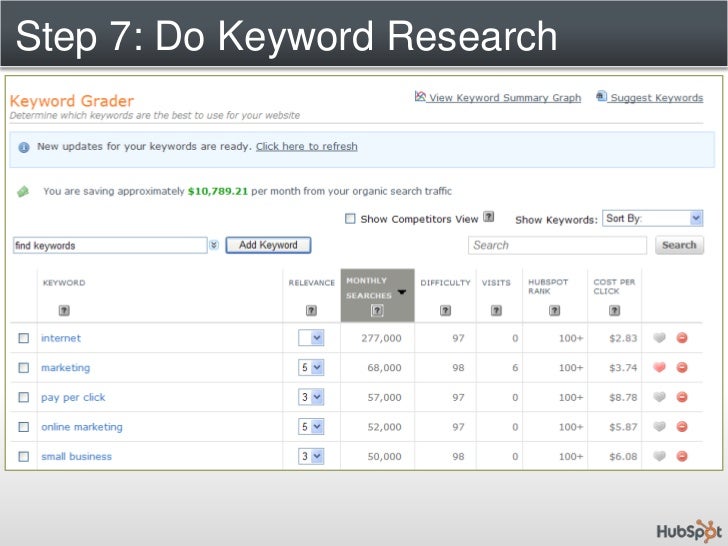The width and height of the screenshot is (728, 546).
Task: Open the marketing keyword link
Action: [65, 368]
